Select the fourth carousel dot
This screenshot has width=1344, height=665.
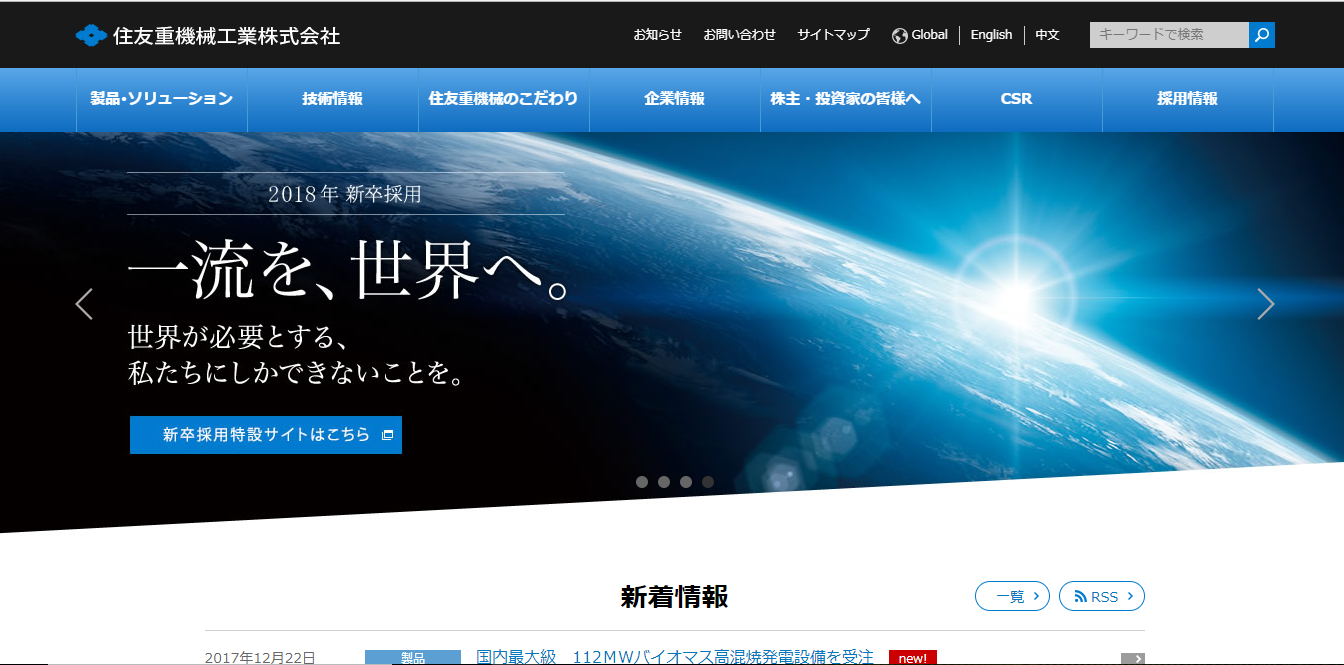pyautogui.click(x=708, y=482)
